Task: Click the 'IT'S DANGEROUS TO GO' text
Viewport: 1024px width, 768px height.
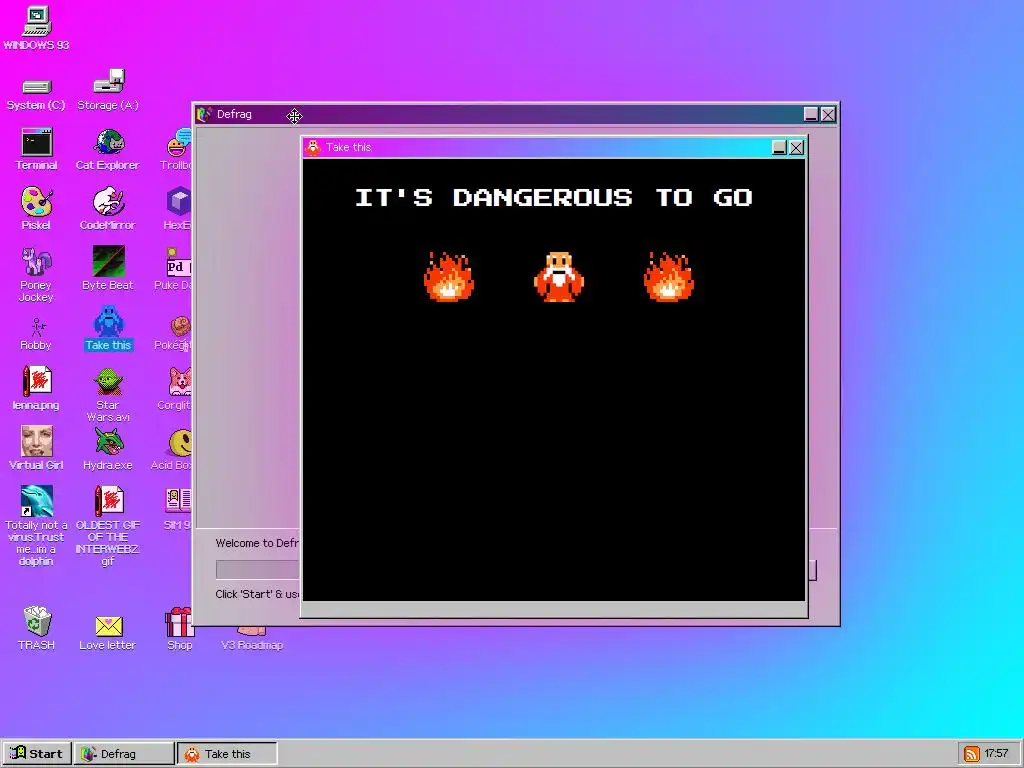Action: point(554,197)
